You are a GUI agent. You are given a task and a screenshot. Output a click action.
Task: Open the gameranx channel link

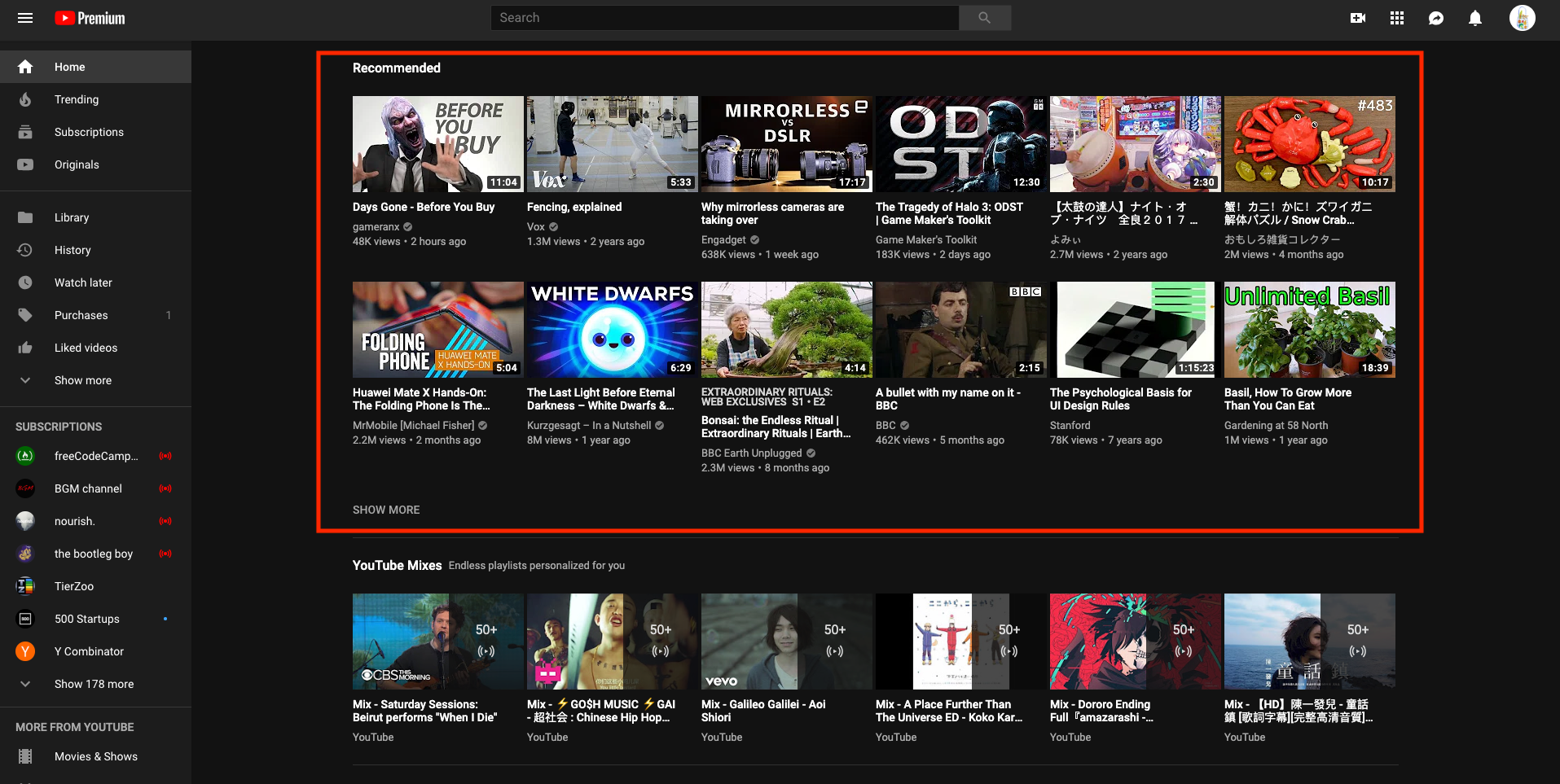tap(376, 227)
